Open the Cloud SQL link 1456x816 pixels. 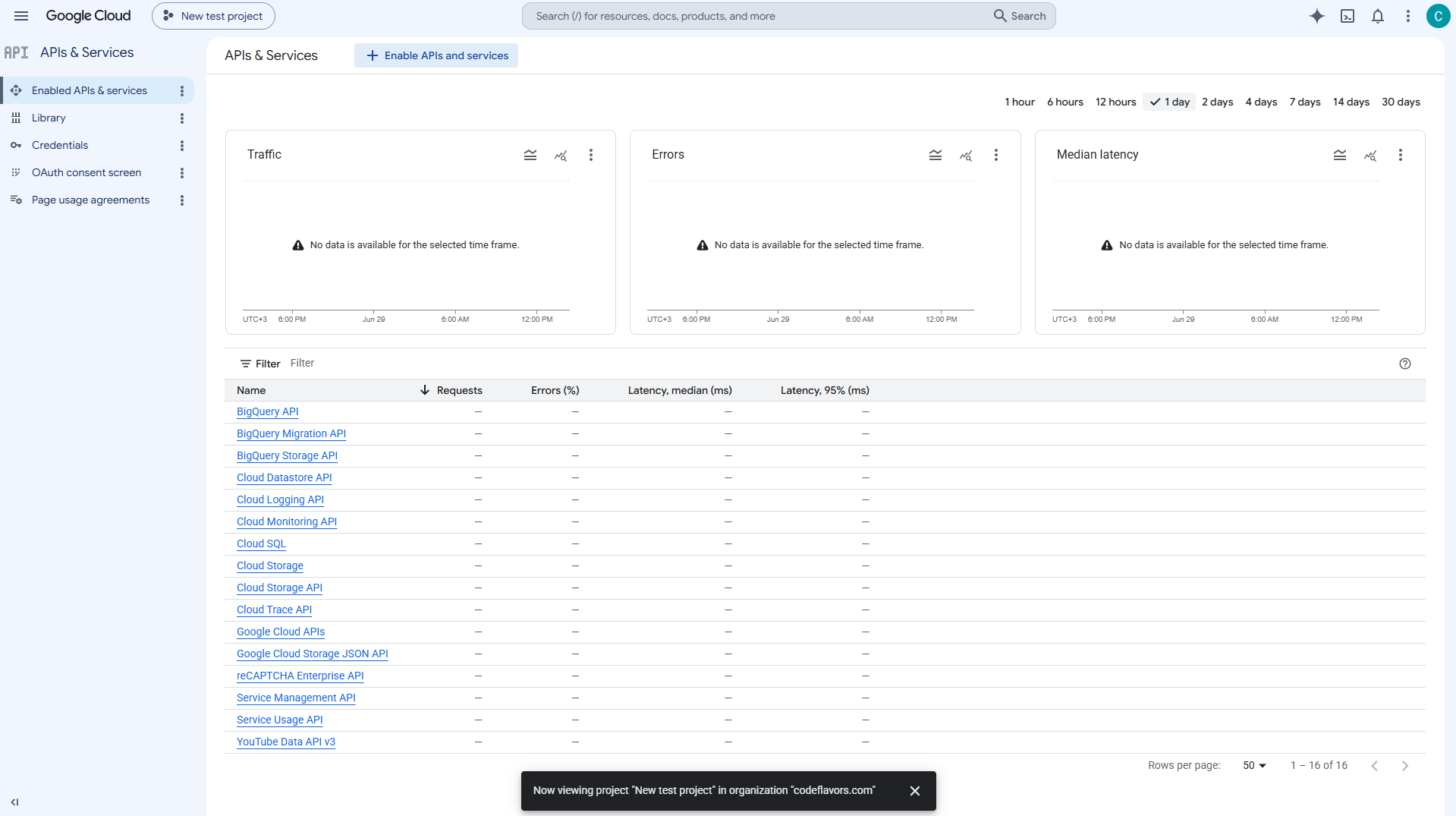261,543
